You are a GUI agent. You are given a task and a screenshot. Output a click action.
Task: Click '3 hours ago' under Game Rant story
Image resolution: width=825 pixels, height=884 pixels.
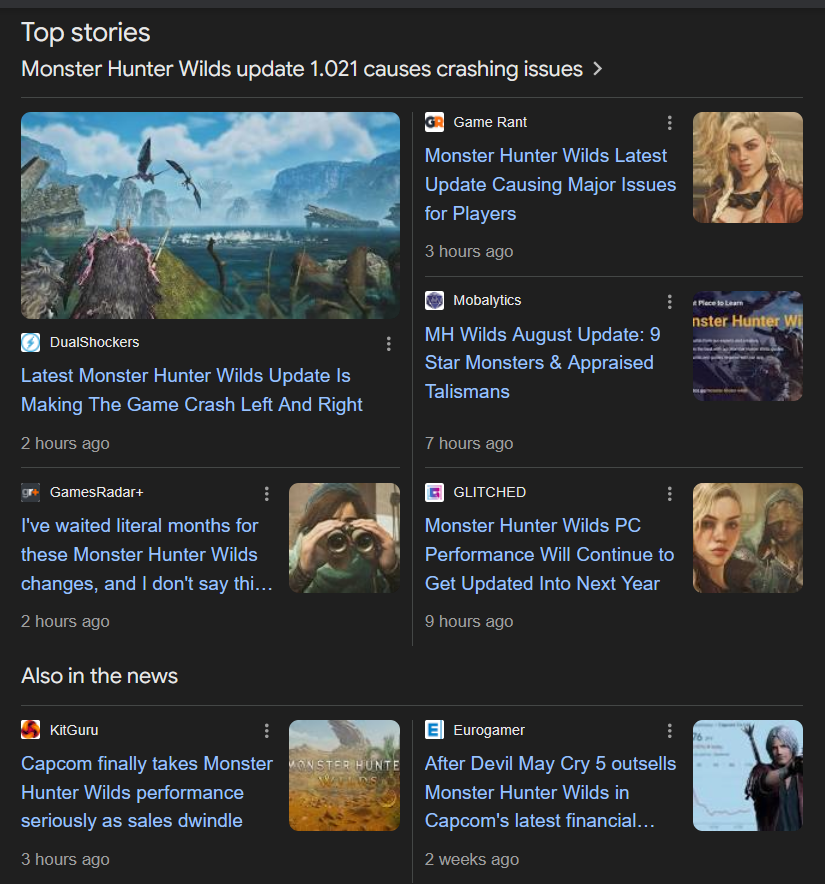469,251
